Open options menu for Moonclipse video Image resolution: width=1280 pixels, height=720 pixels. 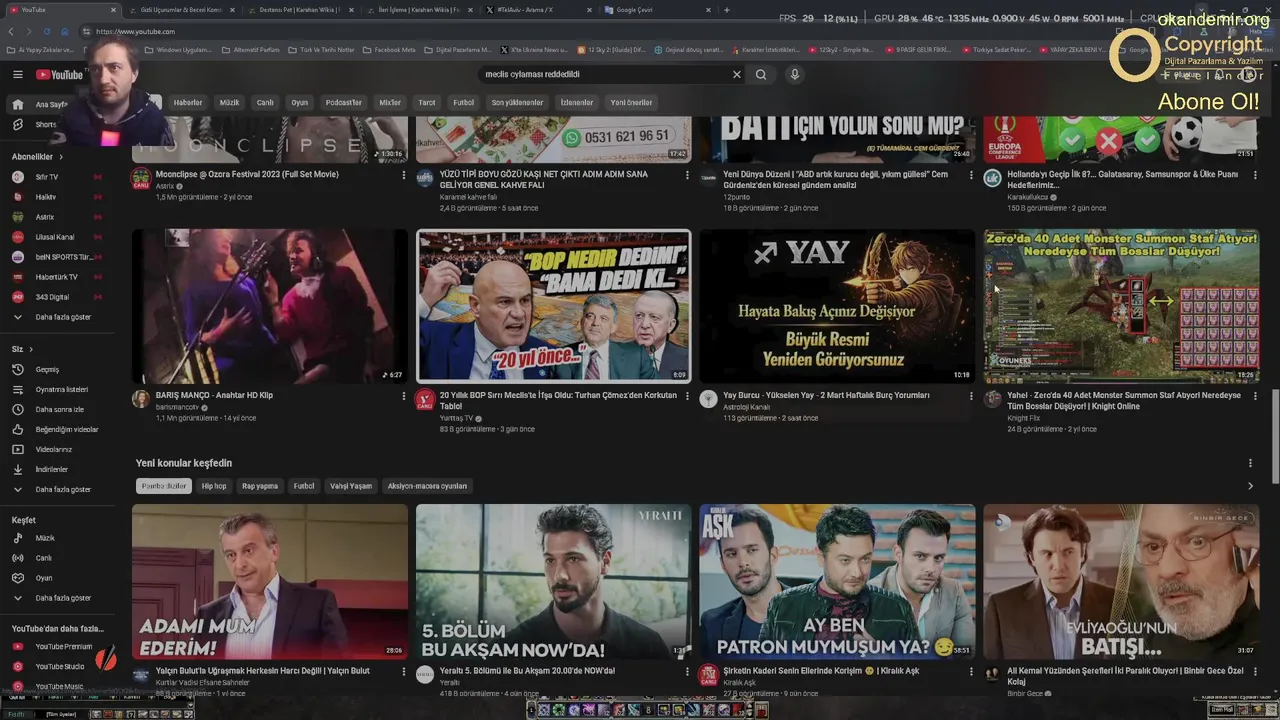404,175
